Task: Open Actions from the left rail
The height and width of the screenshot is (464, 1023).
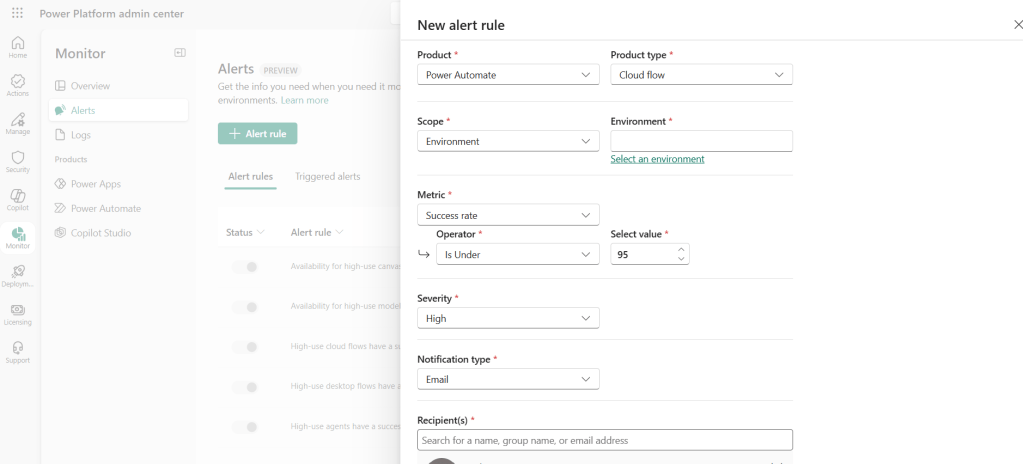Action: point(17,85)
